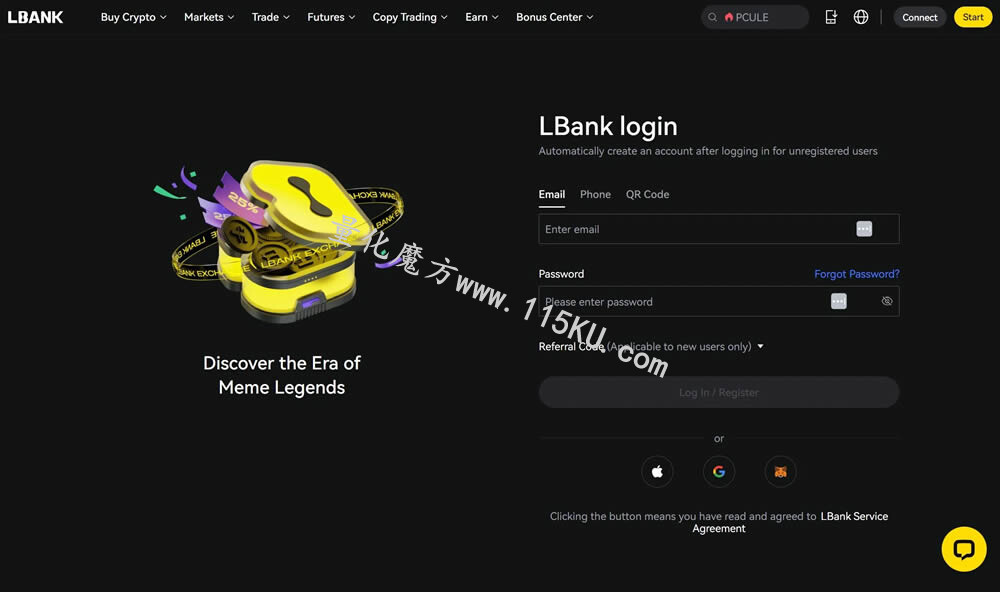Click the password manager icon in email field
The height and width of the screenshot is (592, 1000).
[864, 229]
